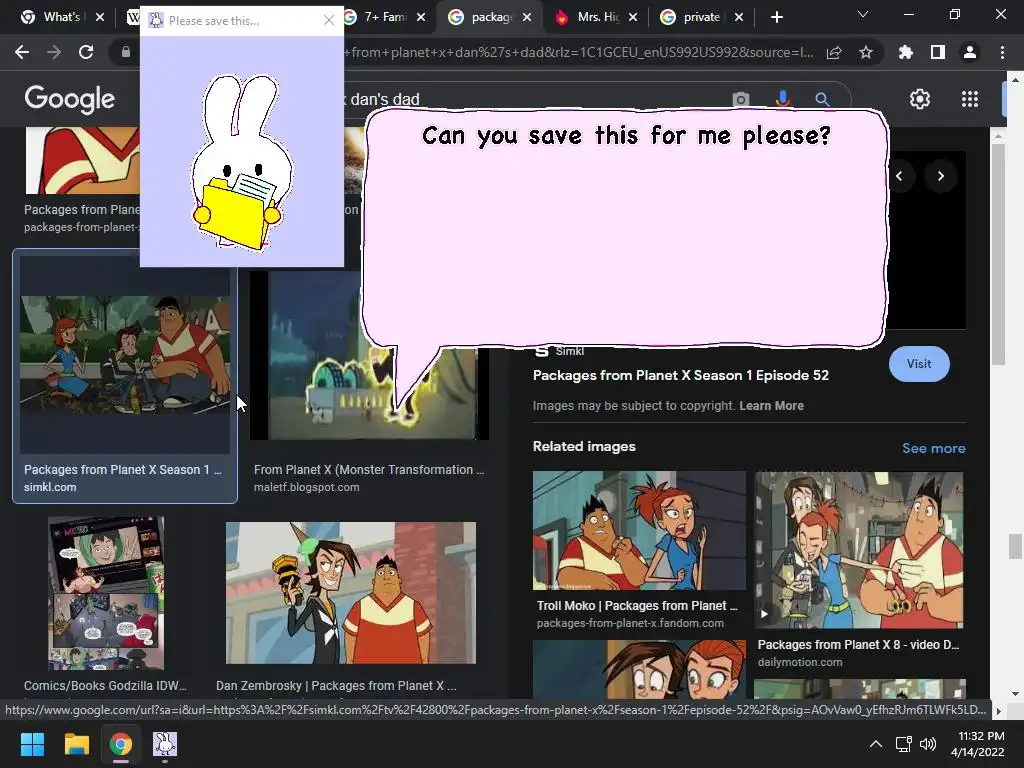This screenshot has width=1024, height=768.
Task: Reload the current page
Action: click(x=86, y=52)
